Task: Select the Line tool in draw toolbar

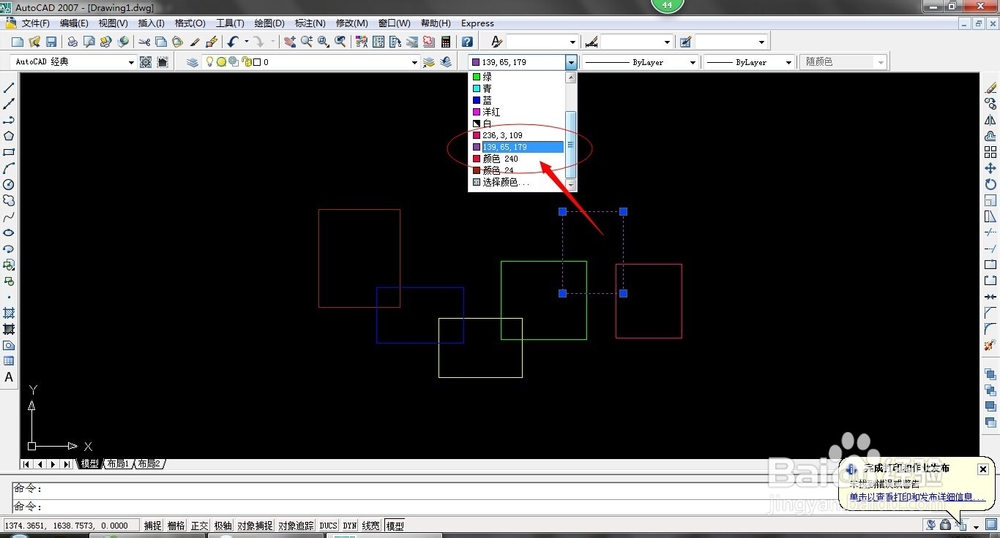Action: pyautogui.click(x=9, y=87)
